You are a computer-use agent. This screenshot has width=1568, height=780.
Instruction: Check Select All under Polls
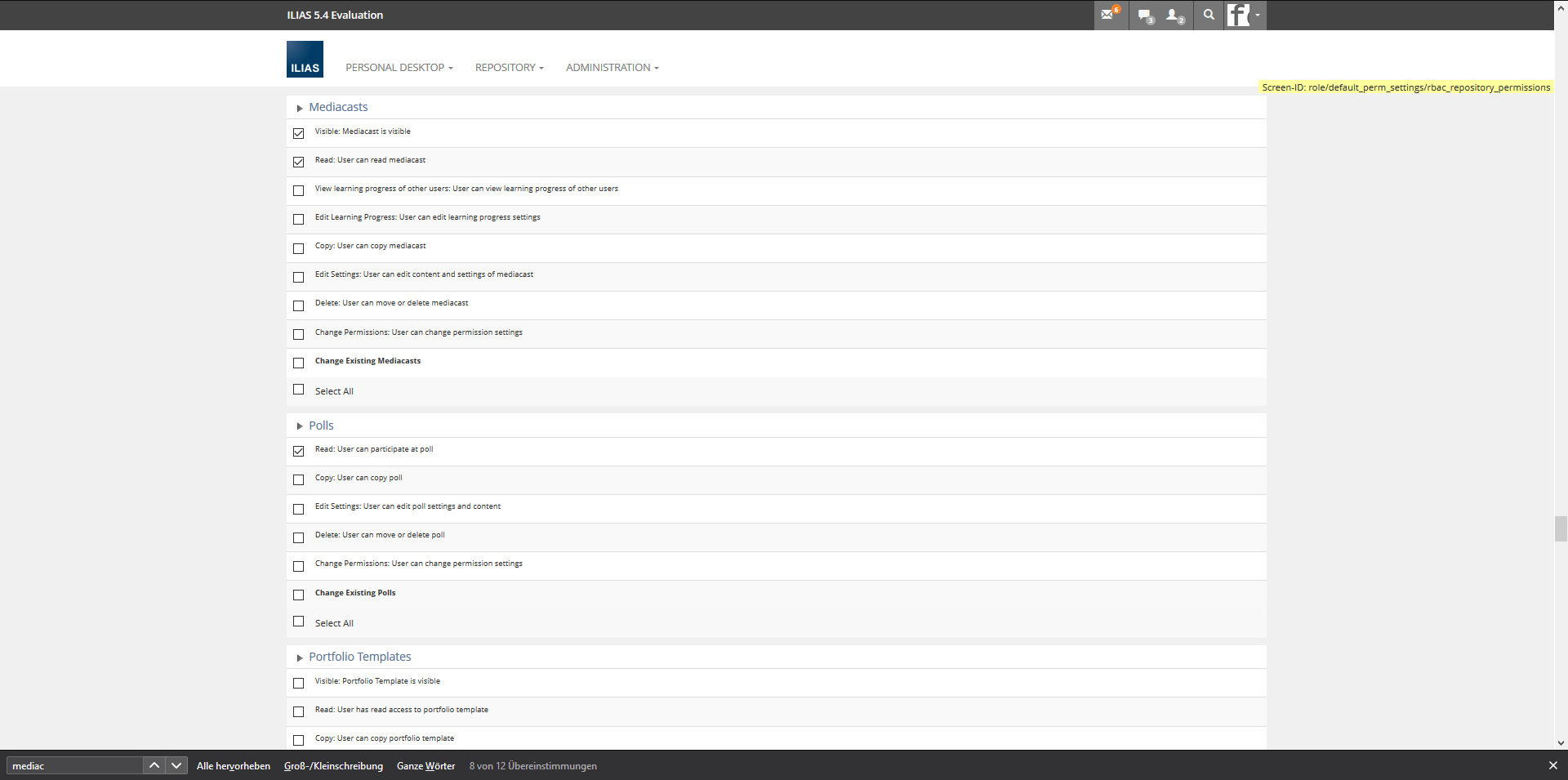click(x=299, y=622)
